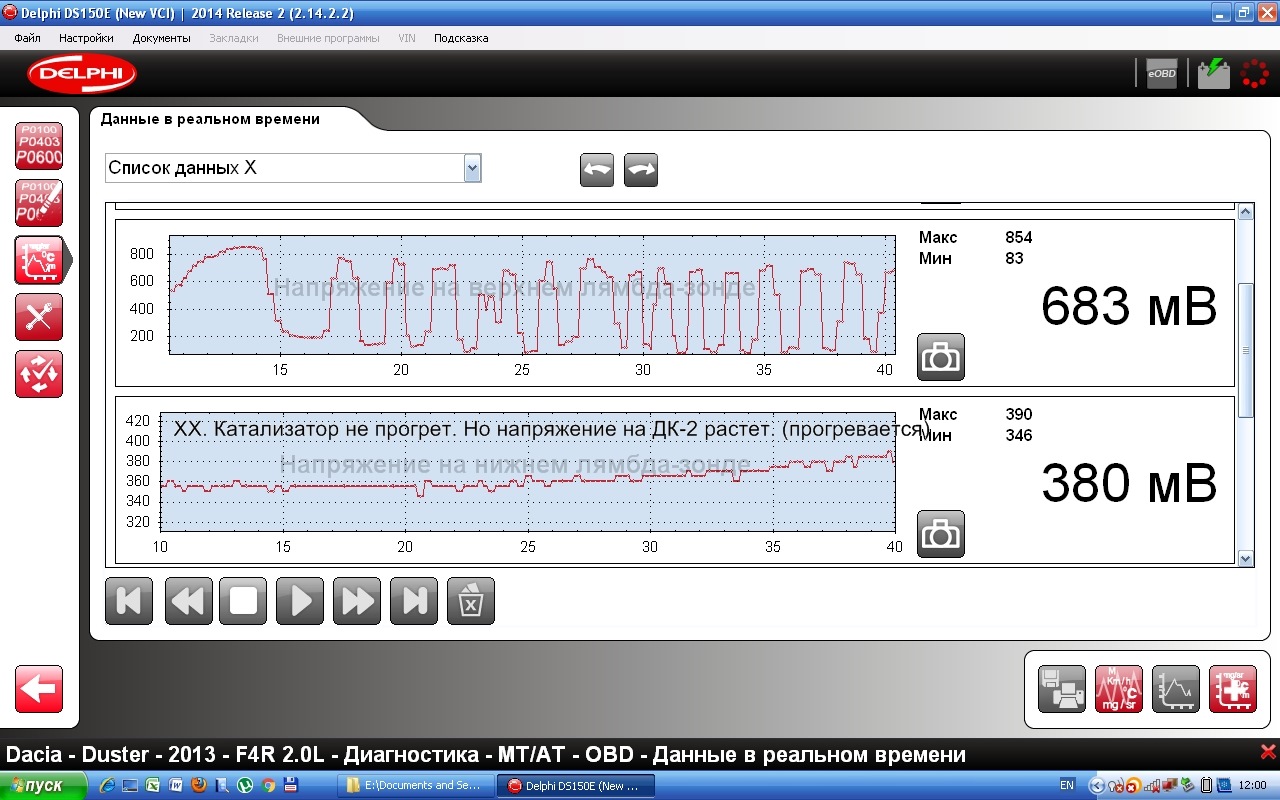Stop the data recording

[x=244, y=601]
